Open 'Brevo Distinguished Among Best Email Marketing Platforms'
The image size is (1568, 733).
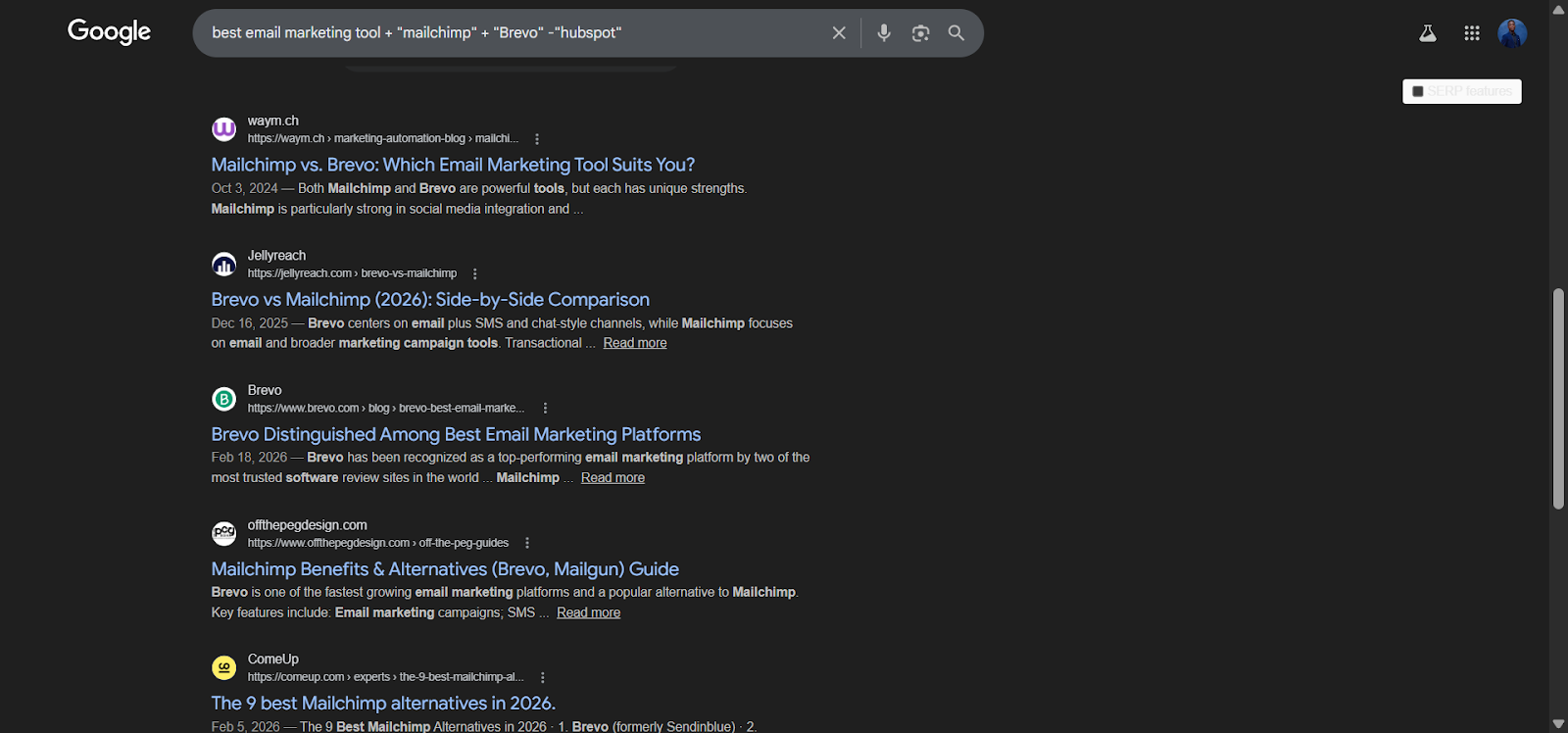(456, 434)
